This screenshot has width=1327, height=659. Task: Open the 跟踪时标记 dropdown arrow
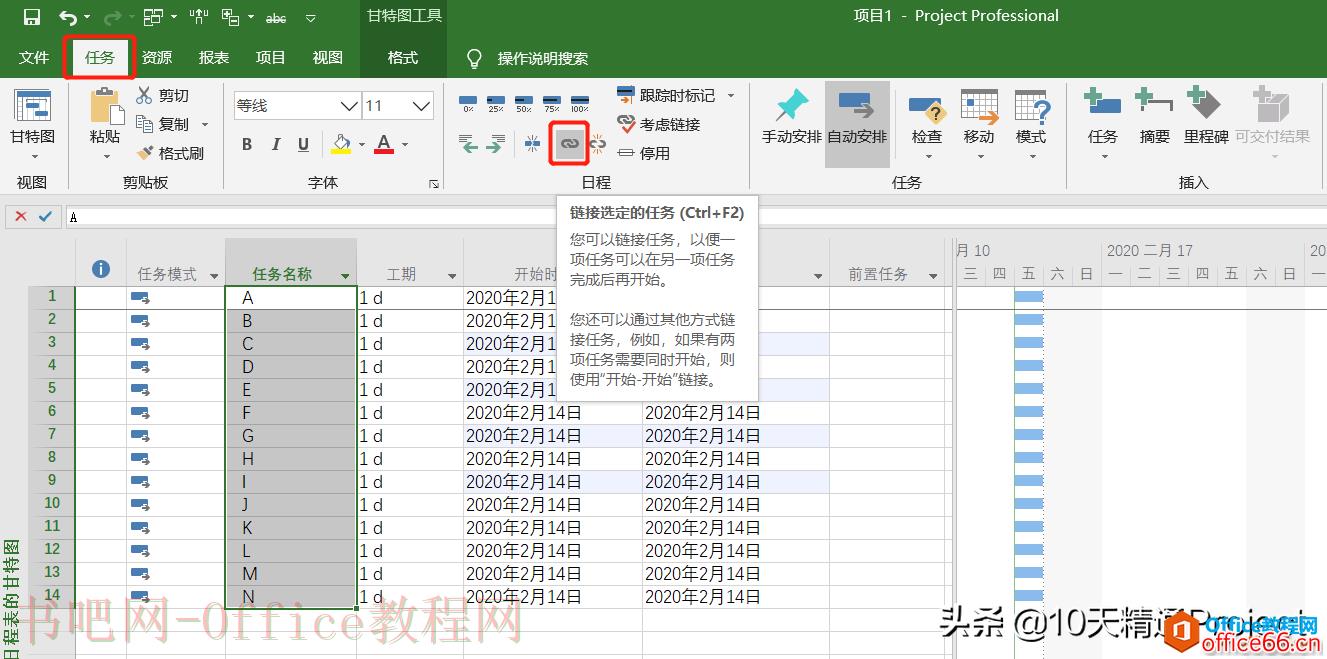pos(731,95)
